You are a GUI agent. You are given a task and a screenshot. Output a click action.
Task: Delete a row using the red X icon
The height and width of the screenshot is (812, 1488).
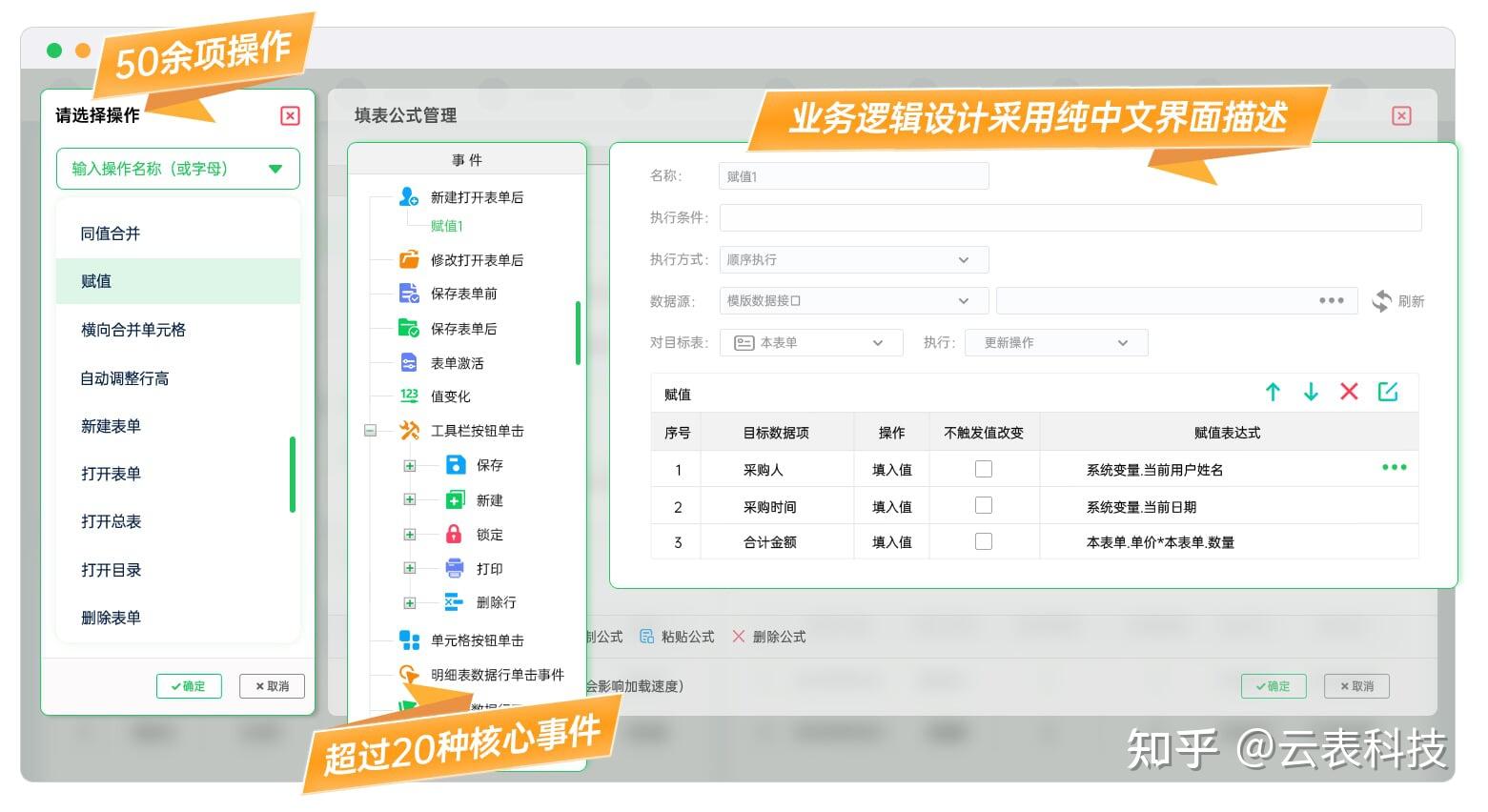[1349, 391]
